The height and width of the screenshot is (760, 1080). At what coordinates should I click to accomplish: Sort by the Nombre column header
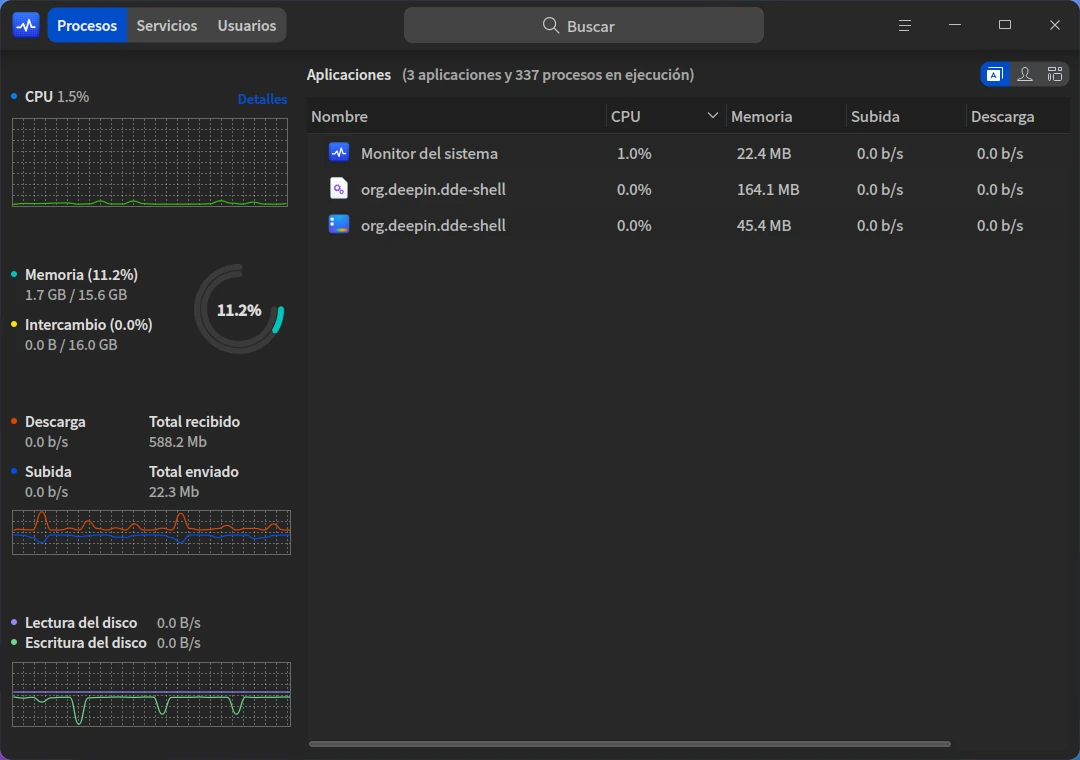(456, 116)
